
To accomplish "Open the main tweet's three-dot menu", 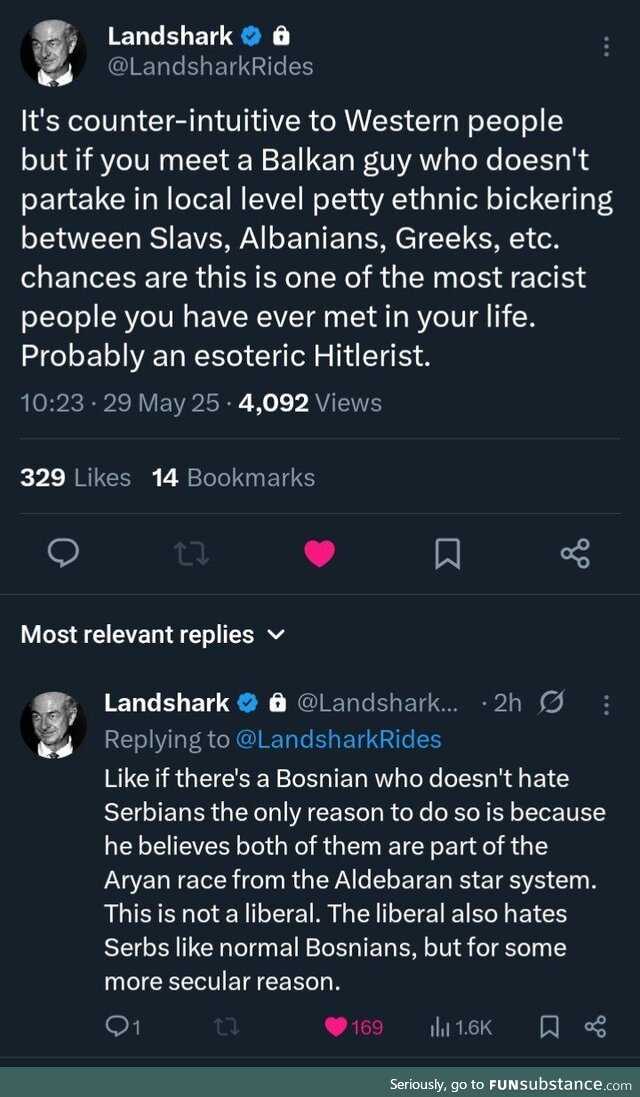I will pos(606,47).
